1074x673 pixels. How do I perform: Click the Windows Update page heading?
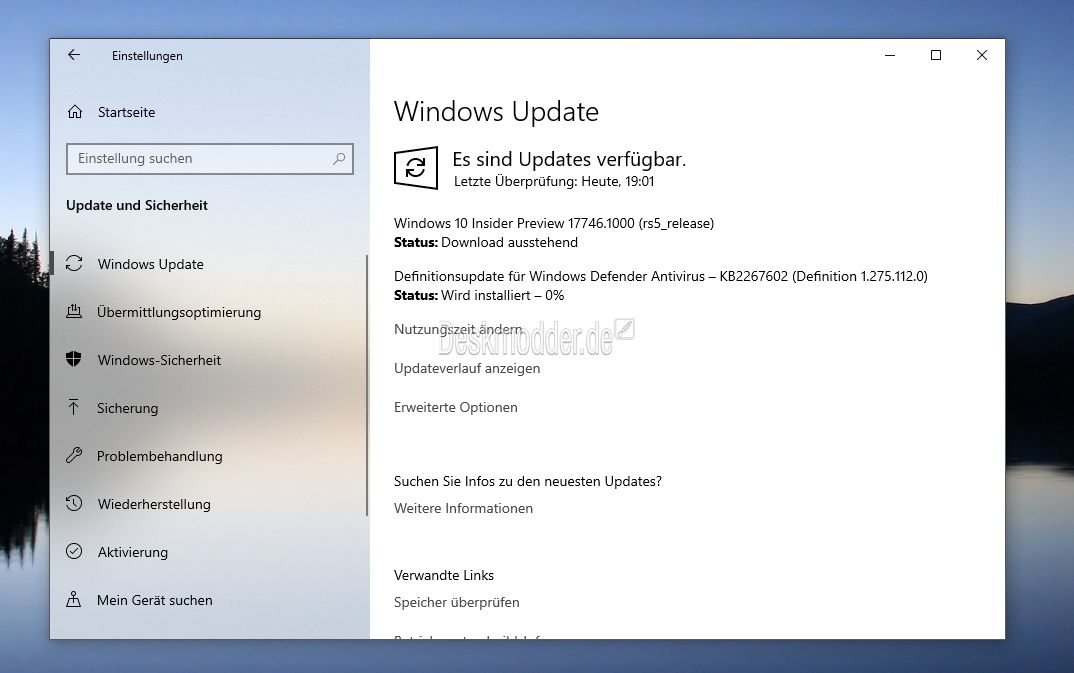click(497, 112)
